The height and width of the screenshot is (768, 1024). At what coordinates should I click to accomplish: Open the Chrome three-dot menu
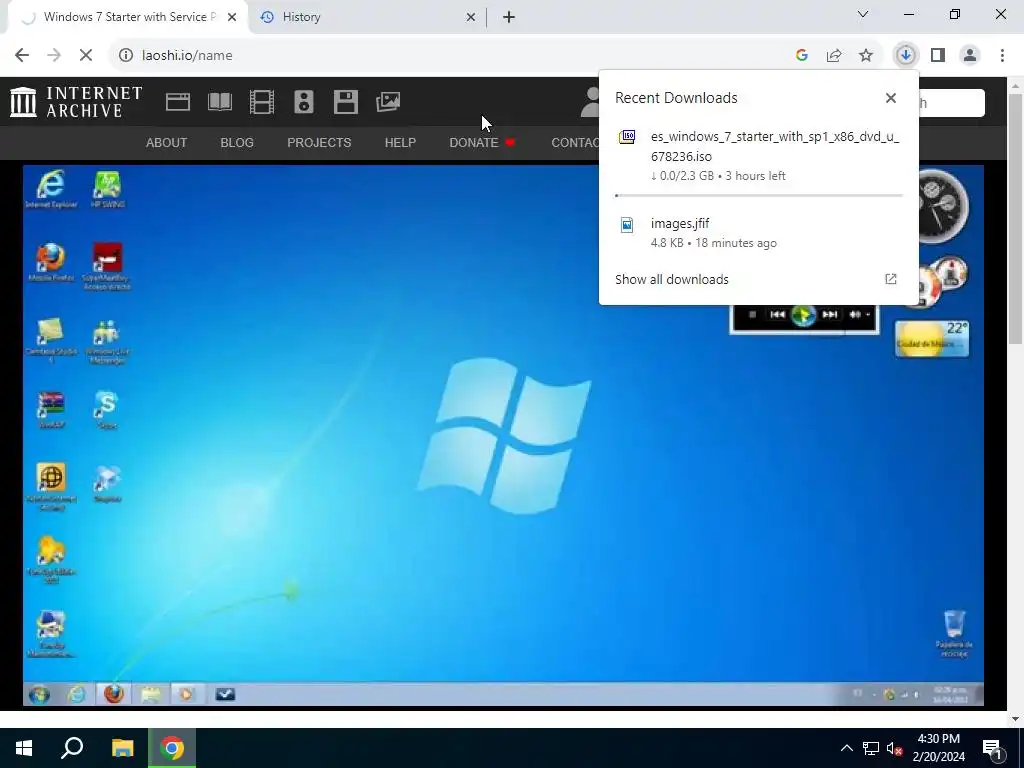1002,56
